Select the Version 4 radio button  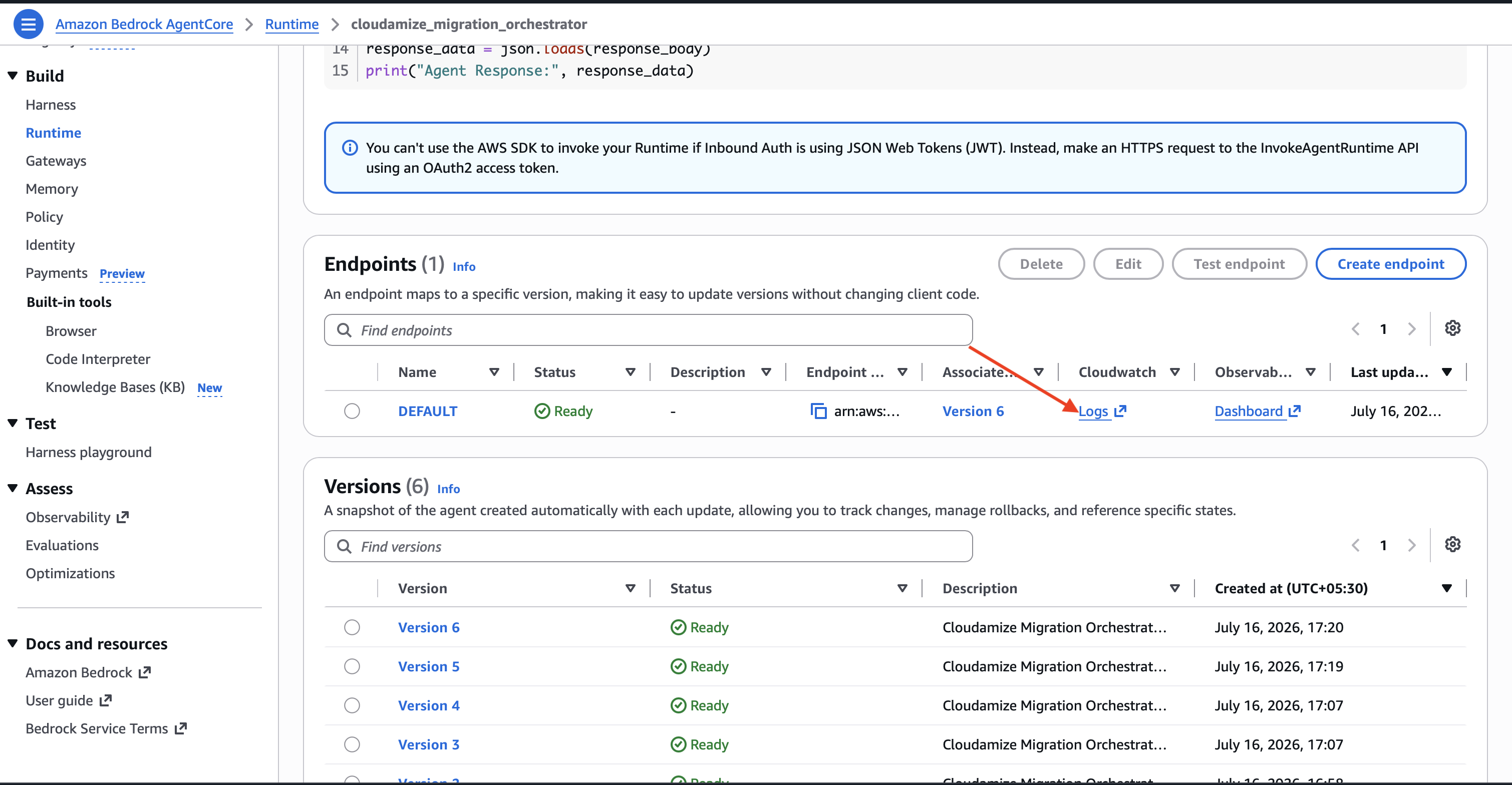pyautogui.click(x=352, y=706)
